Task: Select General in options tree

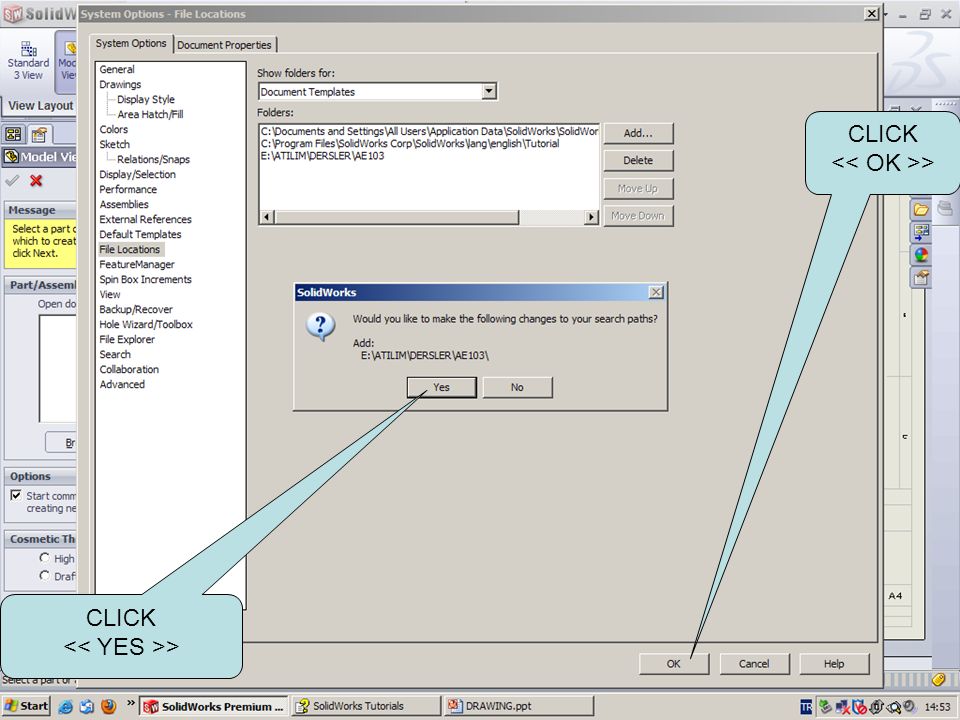Action: (117, 70)
